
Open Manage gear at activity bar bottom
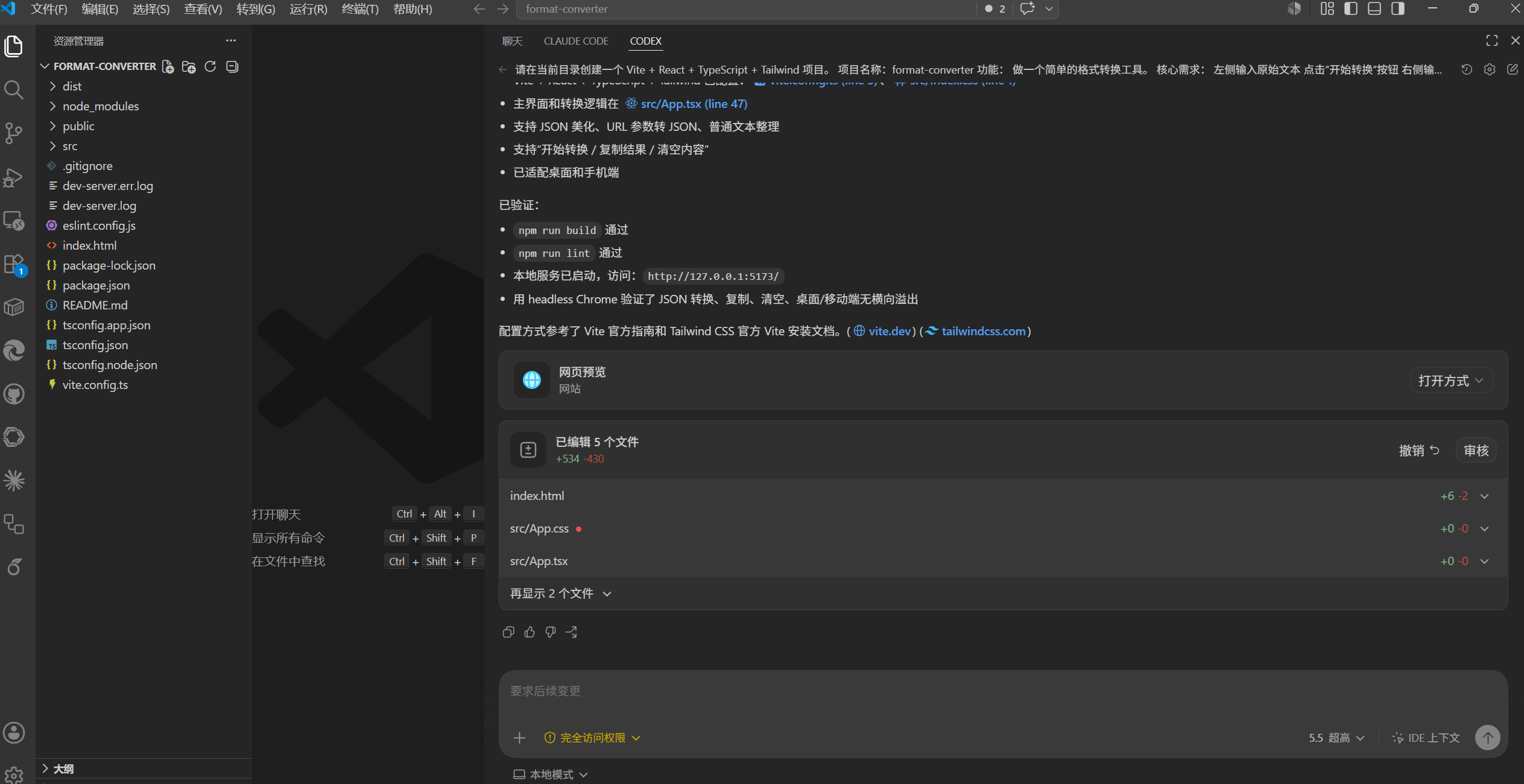[14, 774]
